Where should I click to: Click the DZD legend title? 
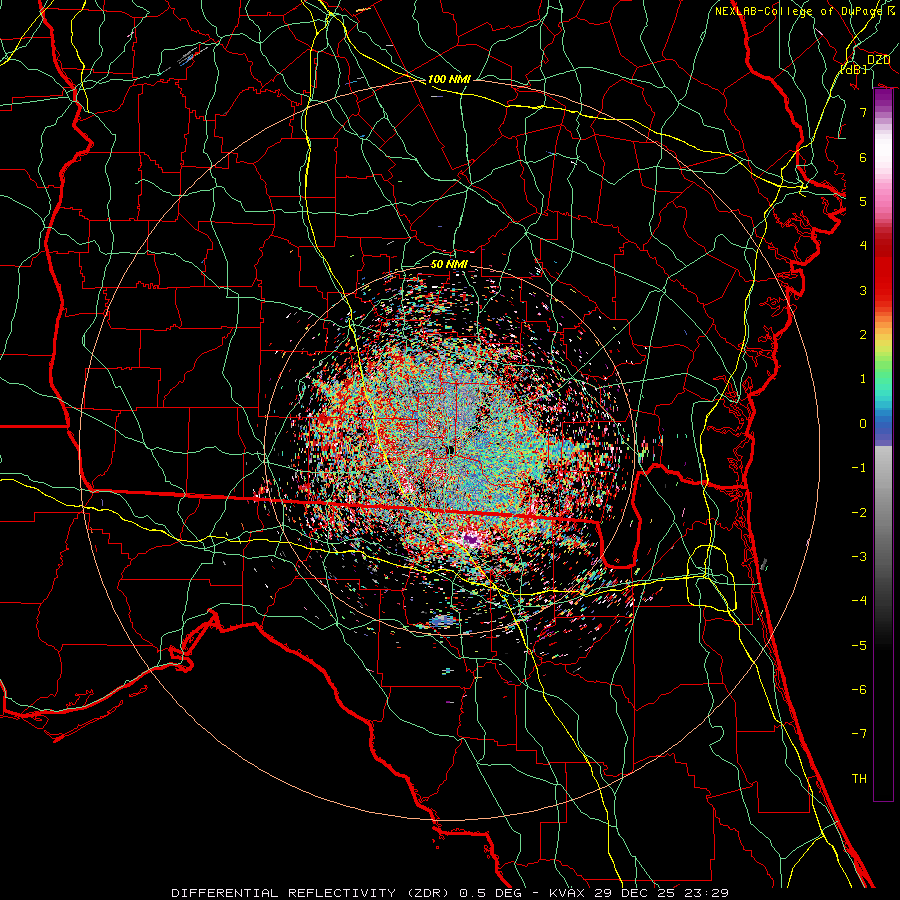(878, 60)
